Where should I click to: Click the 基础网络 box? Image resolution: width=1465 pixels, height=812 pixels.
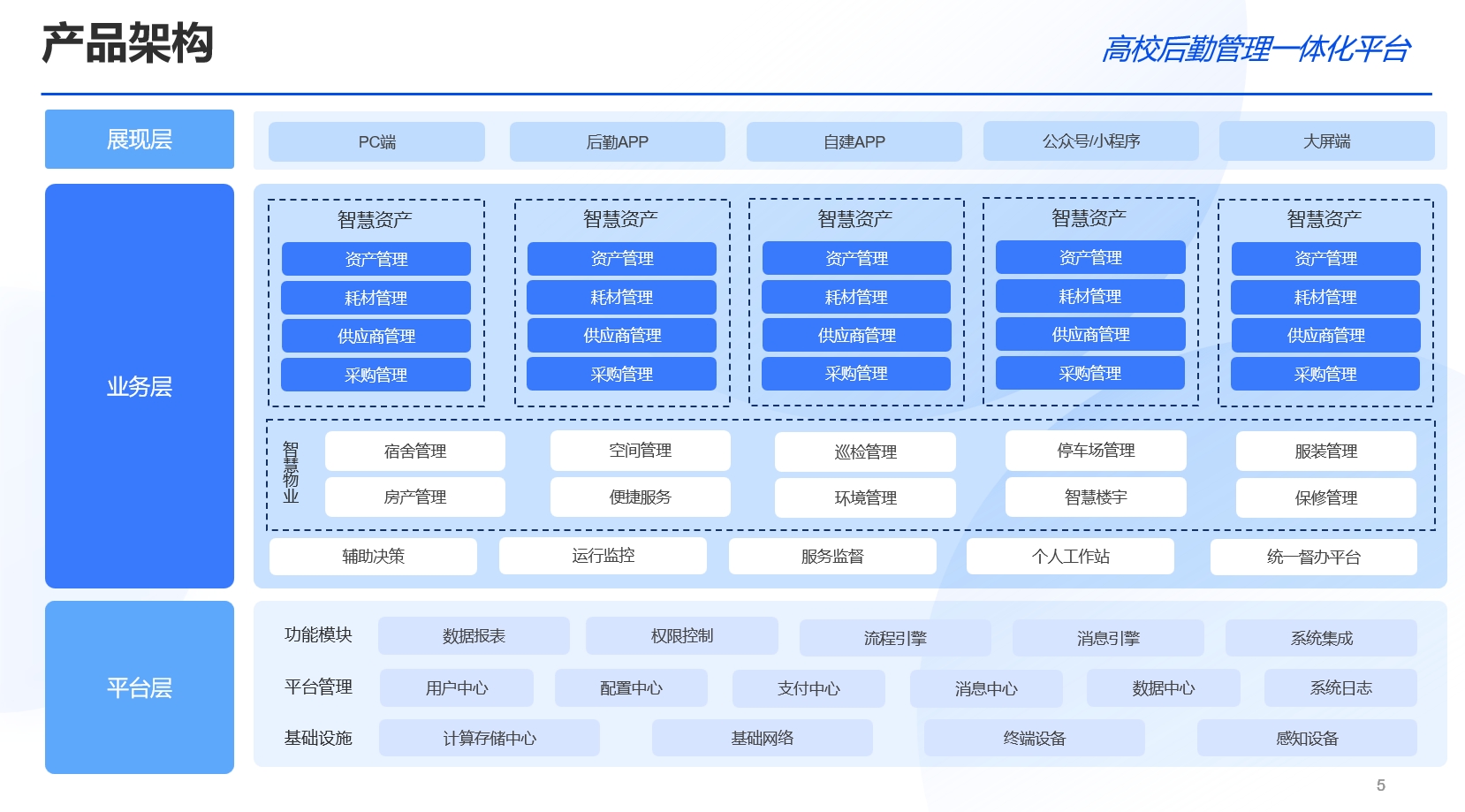click(763, 738)
